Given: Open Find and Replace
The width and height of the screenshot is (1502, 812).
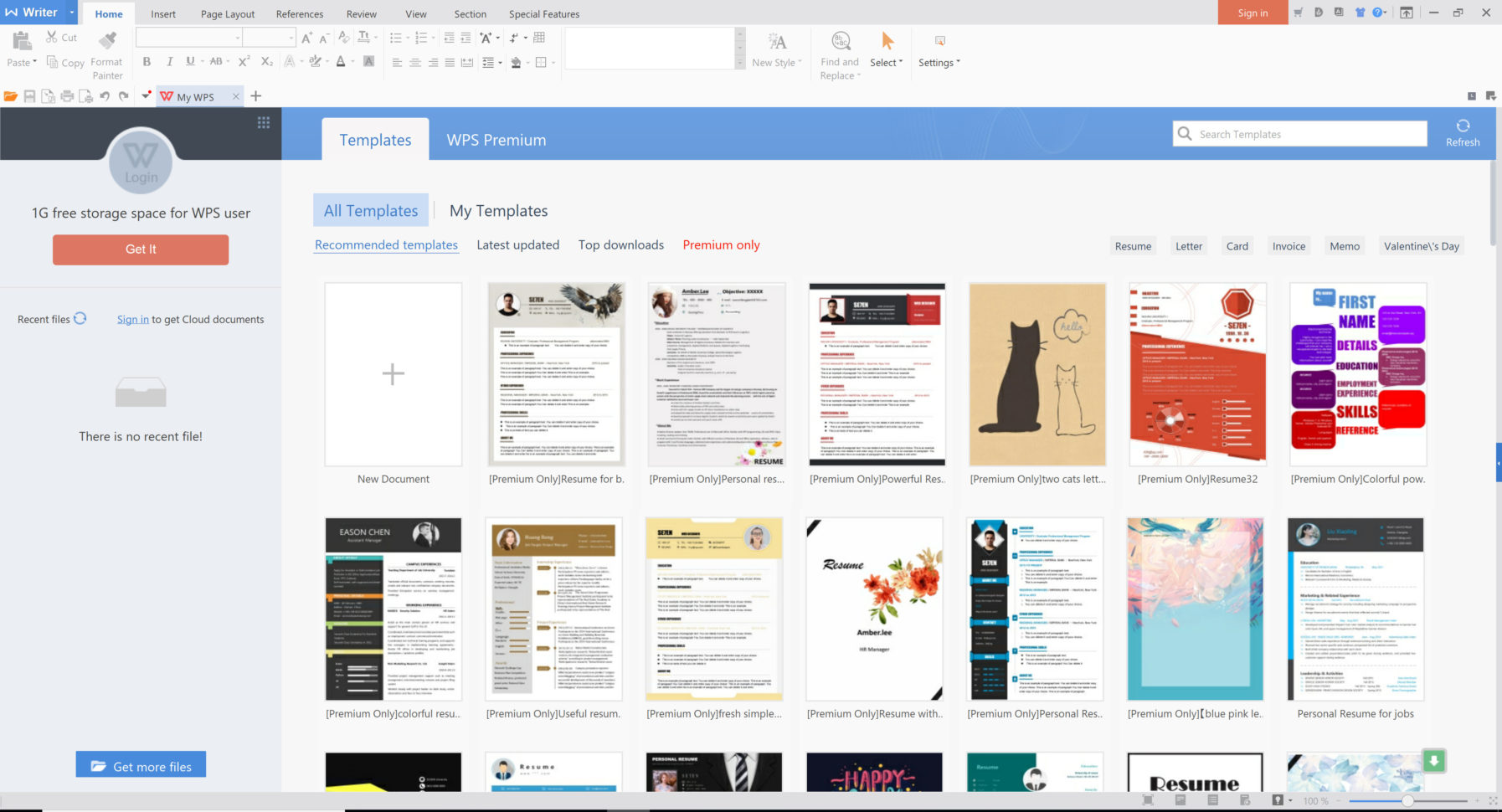Looking at the screenshot, I should pyautogui.click(x=839, y=54).
